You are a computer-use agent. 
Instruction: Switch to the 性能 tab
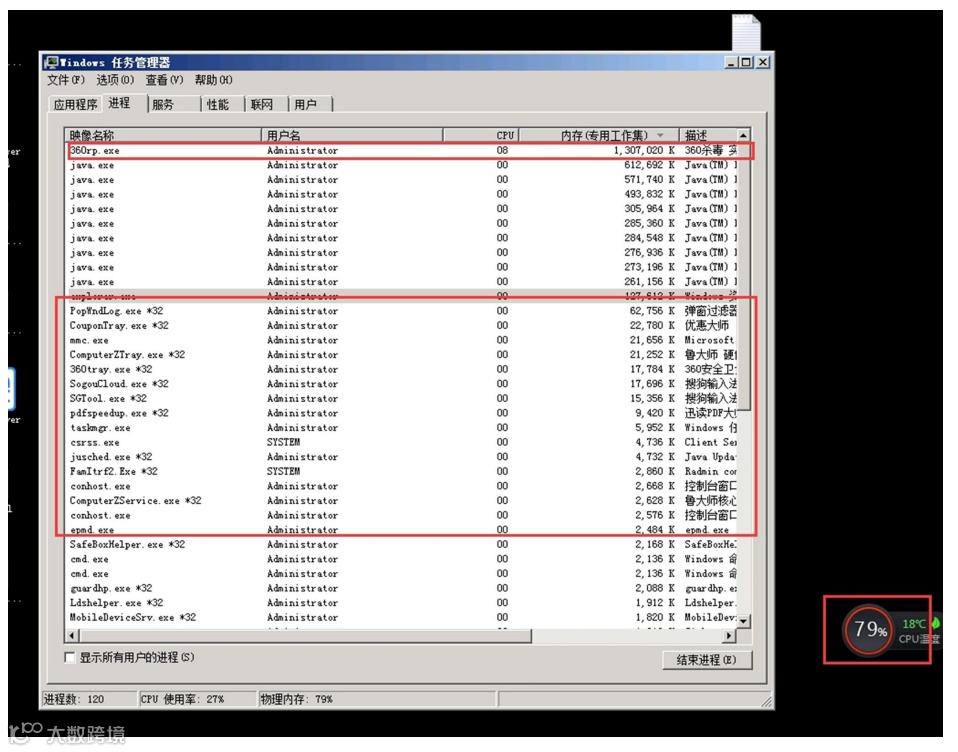[x=223, y=104]
